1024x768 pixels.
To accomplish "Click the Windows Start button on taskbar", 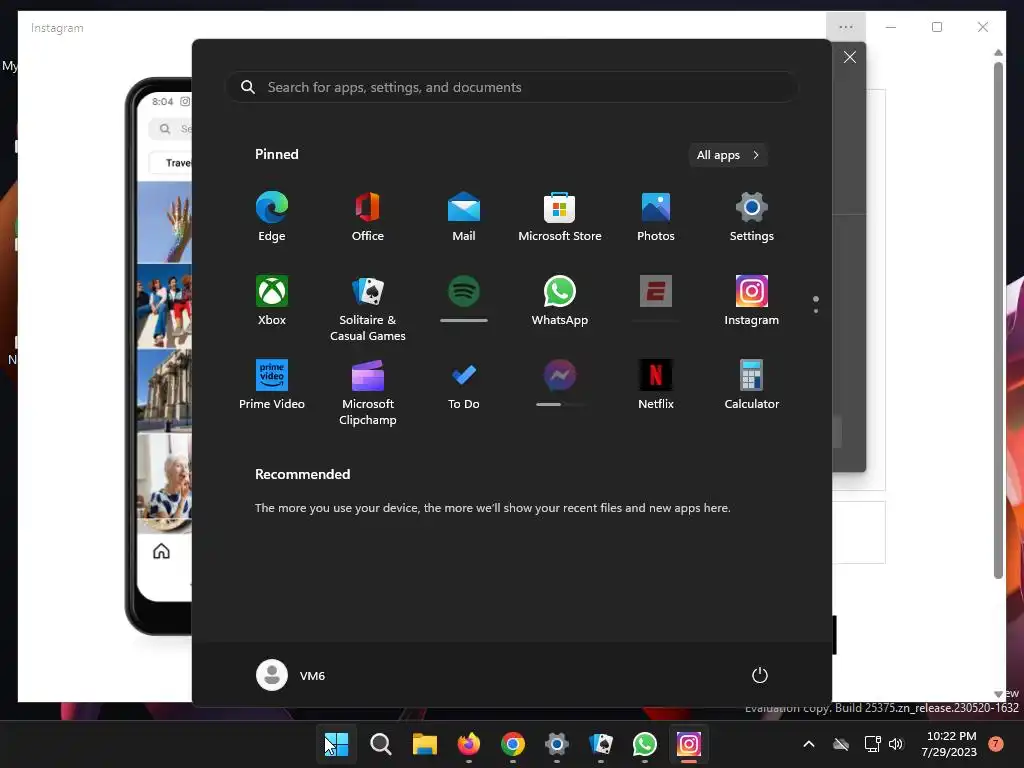I will tap(337, 744).
